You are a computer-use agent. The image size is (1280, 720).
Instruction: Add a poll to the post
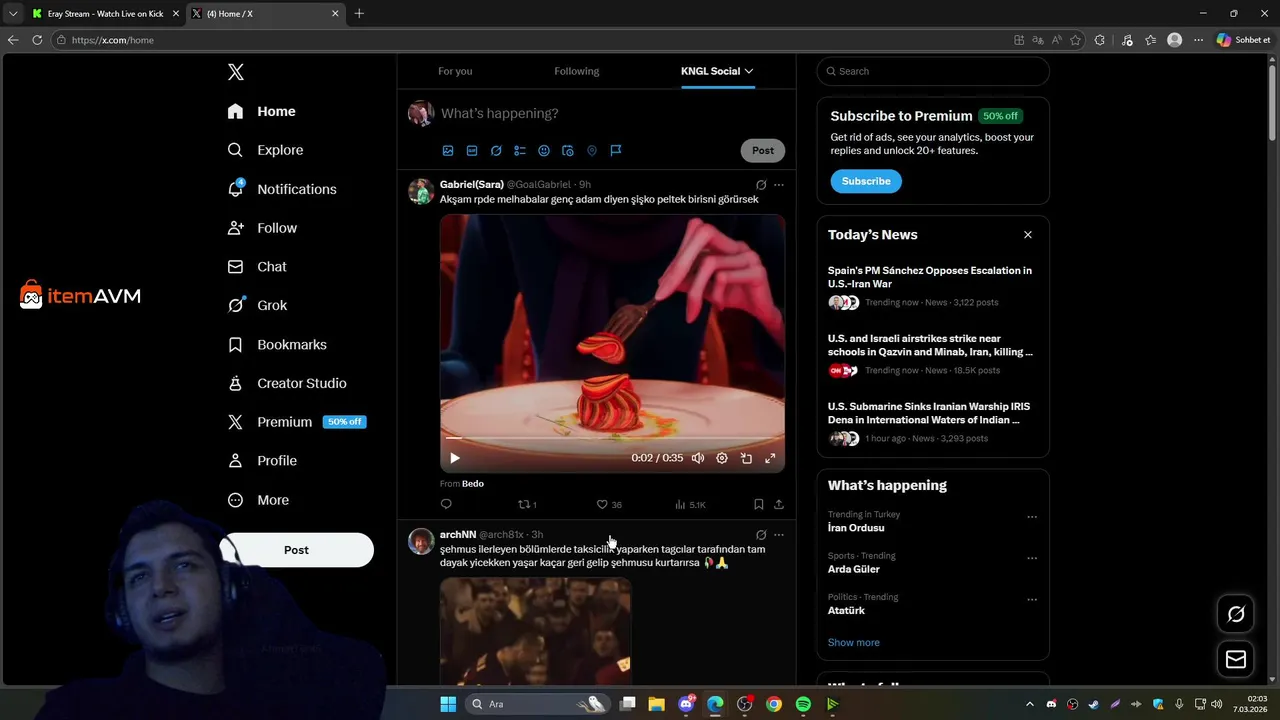pyautogui.click(x=520, y=151)
